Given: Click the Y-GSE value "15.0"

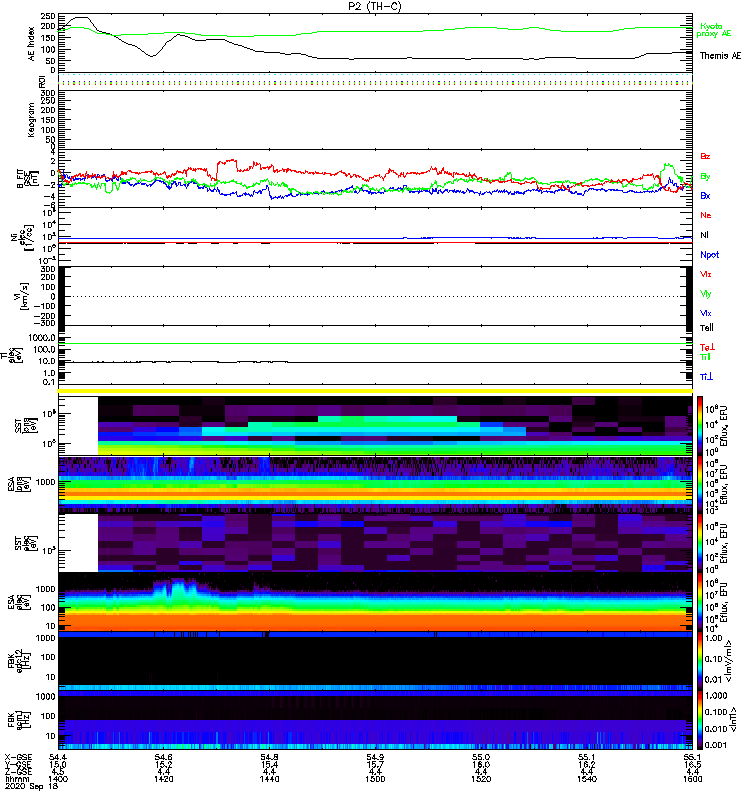Looking at the screenshot, I should (58, 764).
